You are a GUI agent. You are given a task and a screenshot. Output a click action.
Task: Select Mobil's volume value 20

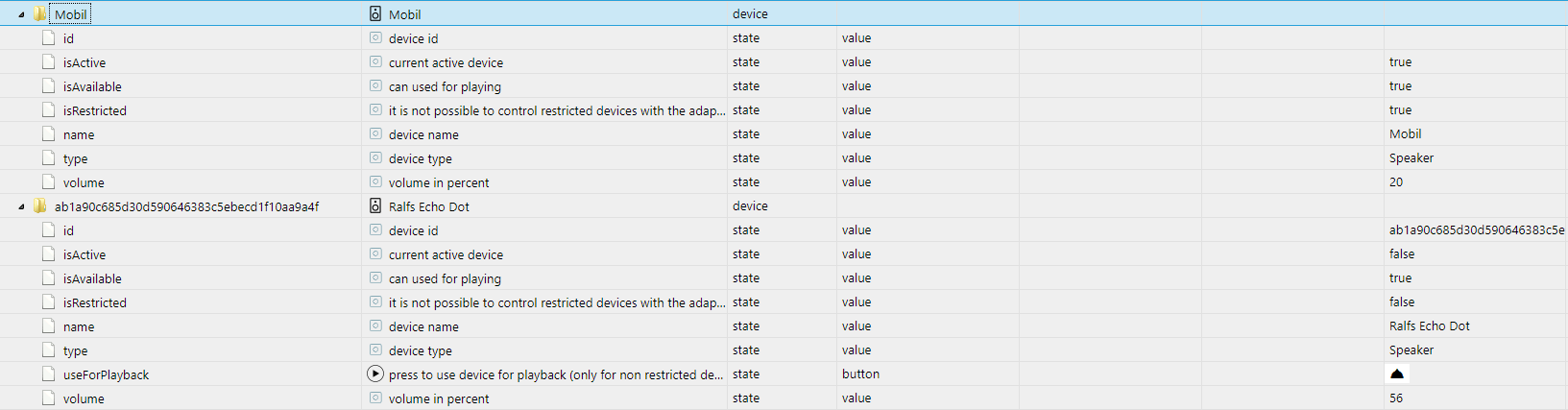tap(1396, 182)
